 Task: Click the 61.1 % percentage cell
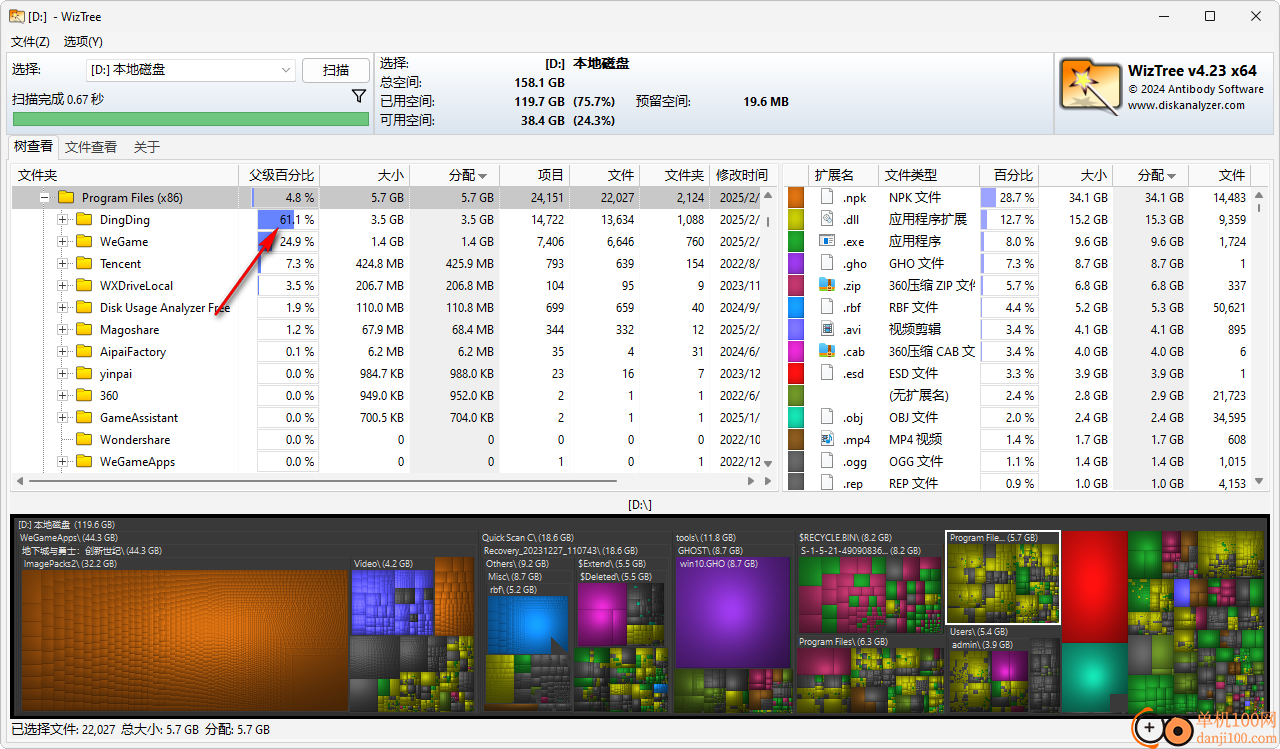point(288,220)
